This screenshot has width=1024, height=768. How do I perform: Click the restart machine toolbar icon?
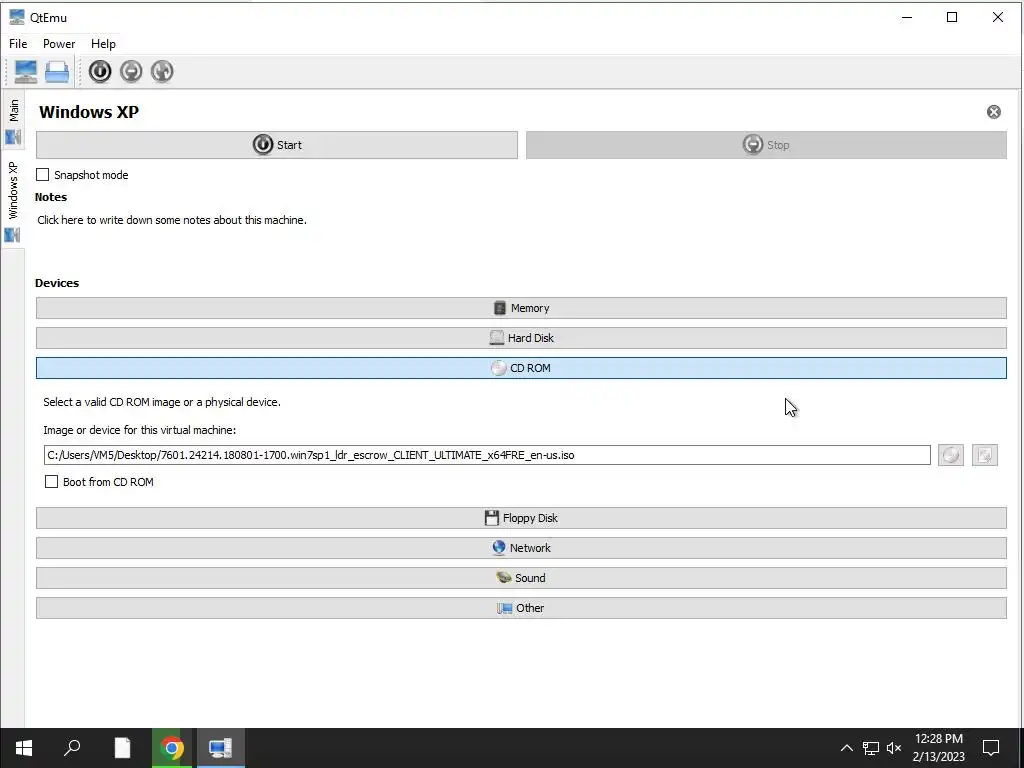[x=162, y=71]
